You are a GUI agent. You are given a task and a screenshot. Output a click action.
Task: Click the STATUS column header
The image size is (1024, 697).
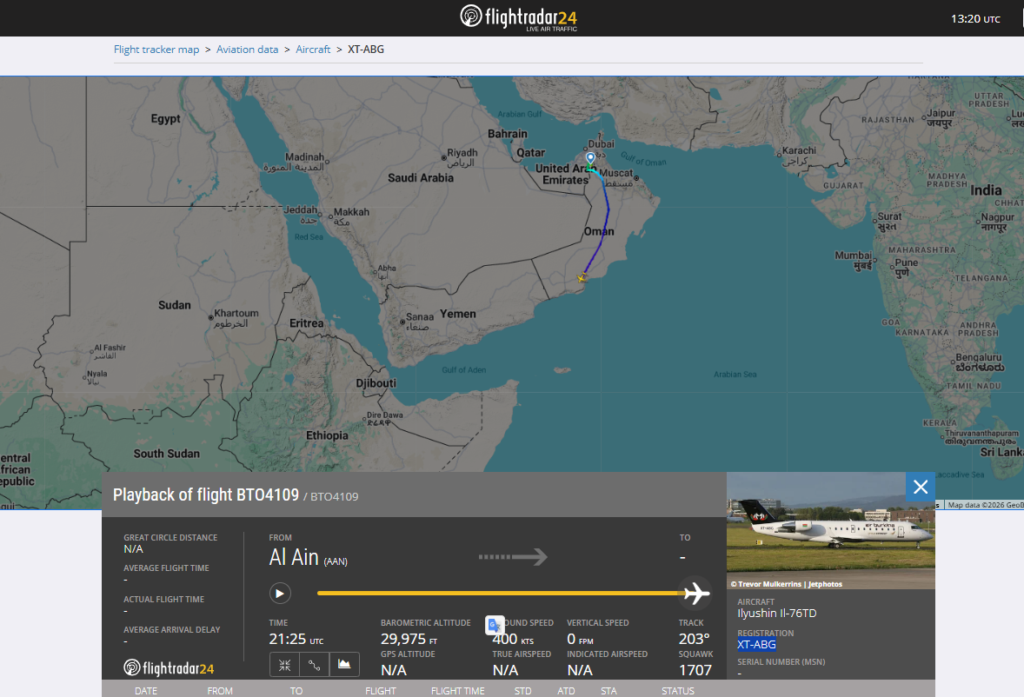click(678, 690)
